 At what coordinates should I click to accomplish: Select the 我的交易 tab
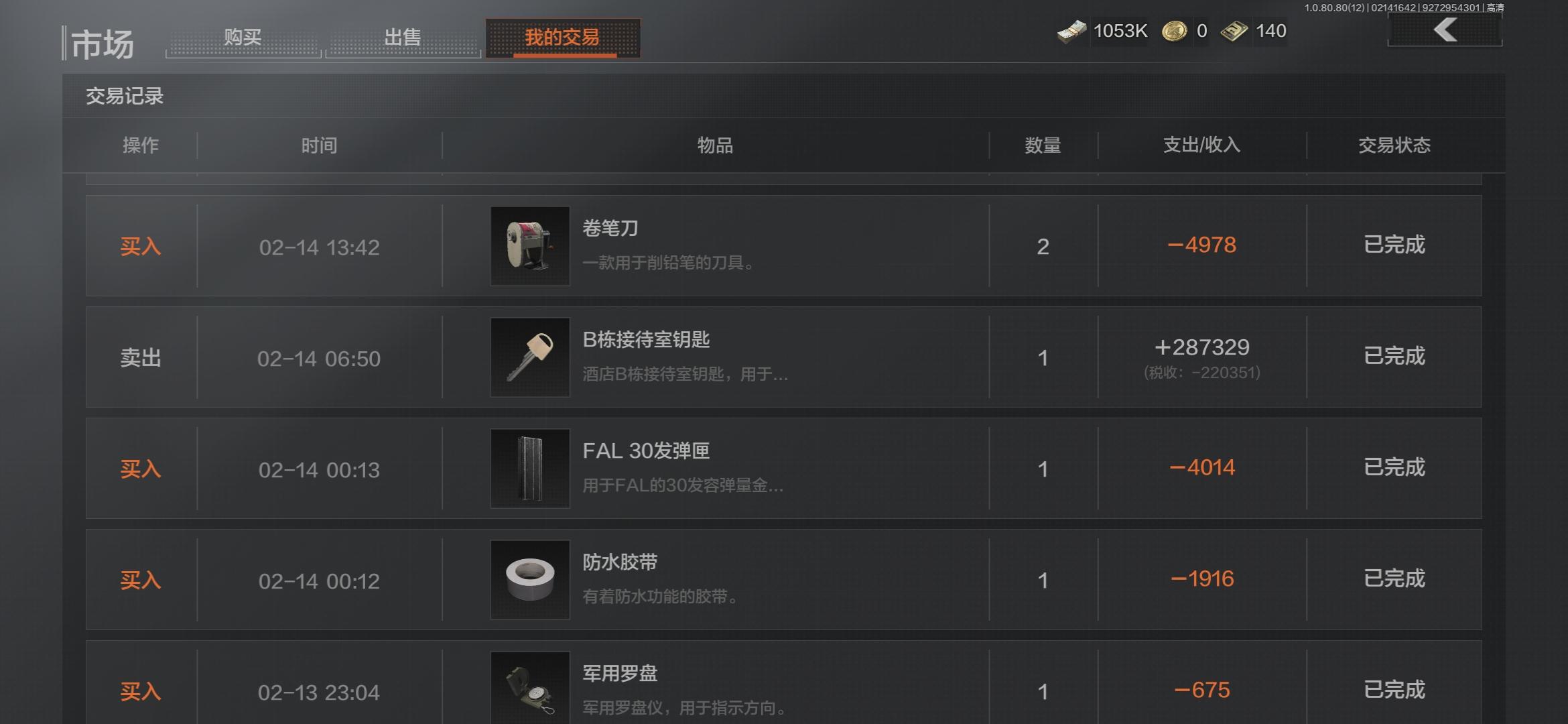click(x=563, y=38)
